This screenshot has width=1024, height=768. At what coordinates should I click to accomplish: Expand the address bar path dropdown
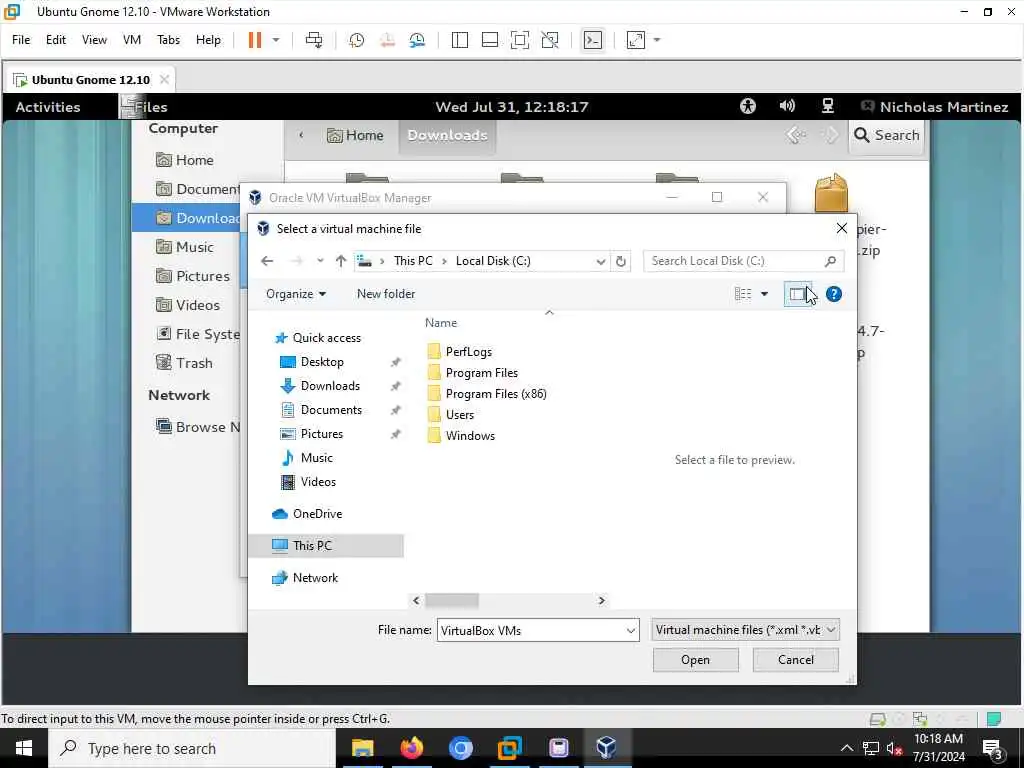coord(600,261)
